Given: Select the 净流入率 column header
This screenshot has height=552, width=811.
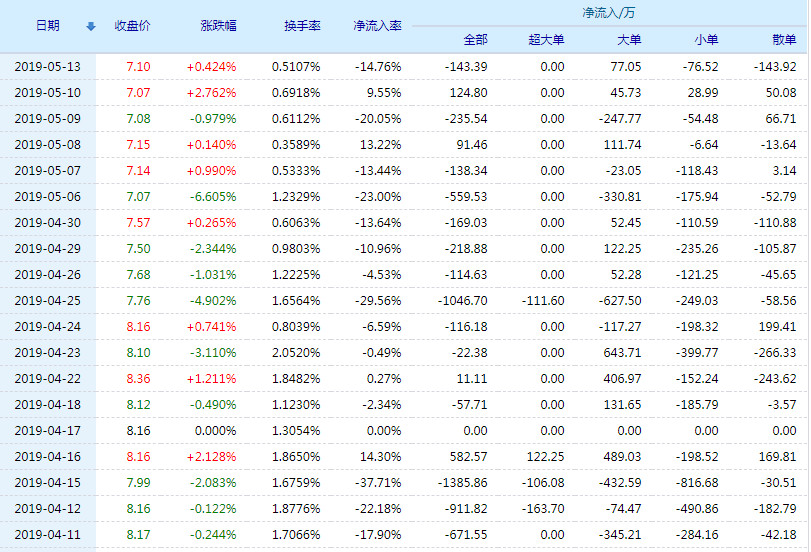Looking at the screenshot, I should 377,26.
